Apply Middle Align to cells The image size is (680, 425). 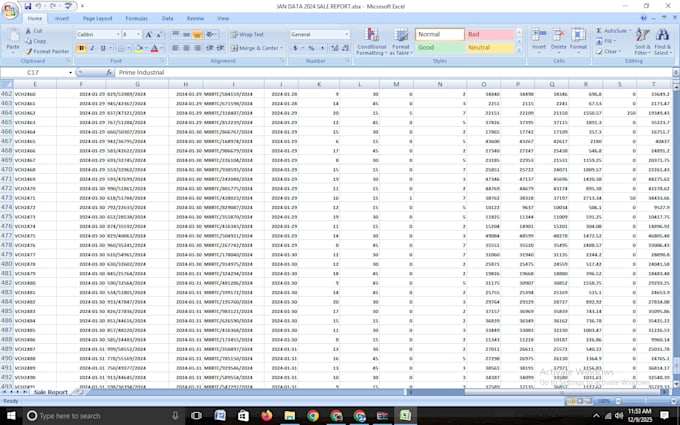coord(186,34)
